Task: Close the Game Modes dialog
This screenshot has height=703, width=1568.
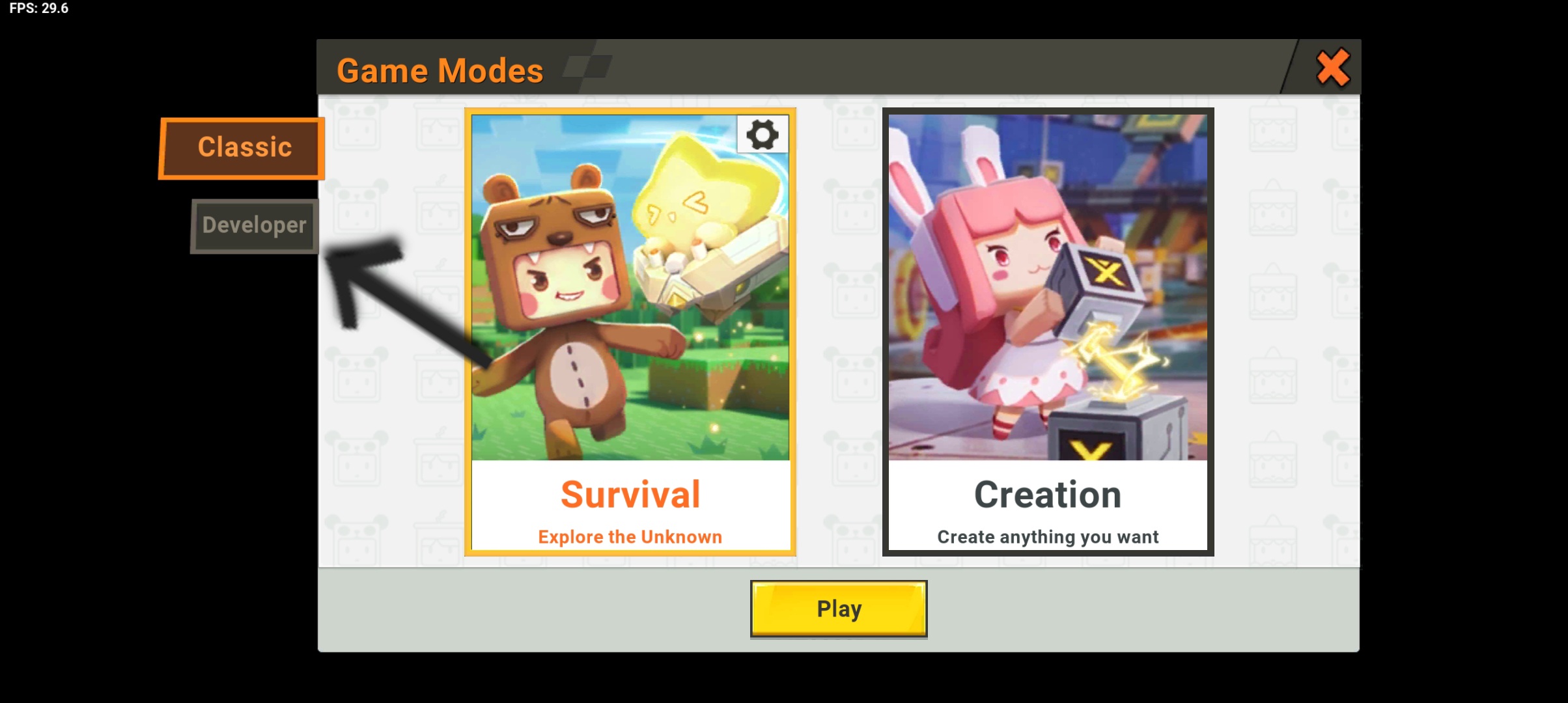Action: [1333, 68]
